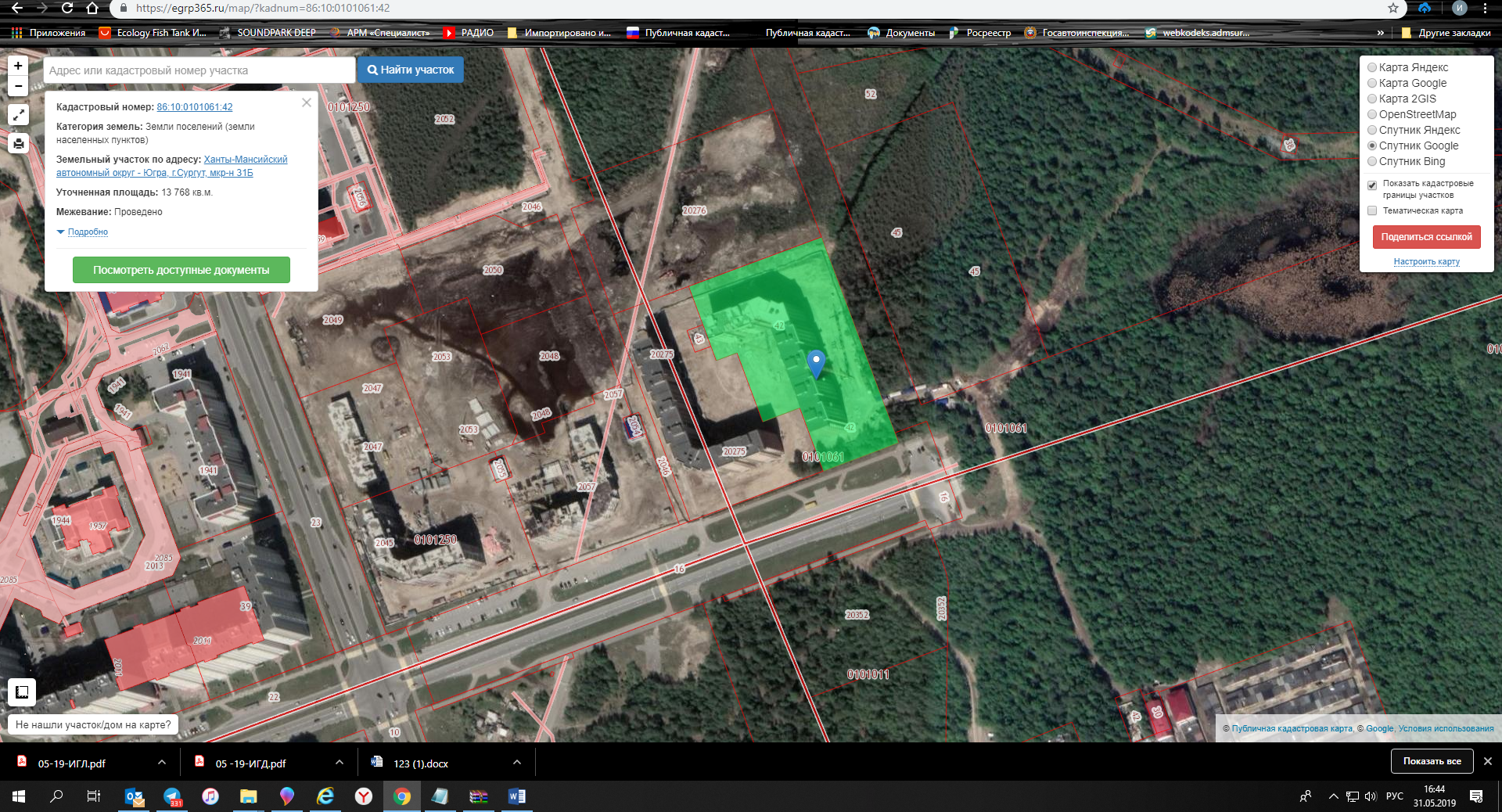Image resolution: width=1502 pixels, height=812 pixels.
Task: Select the Карта Яндекс radio option
Action: click(x=1372, y=67)
